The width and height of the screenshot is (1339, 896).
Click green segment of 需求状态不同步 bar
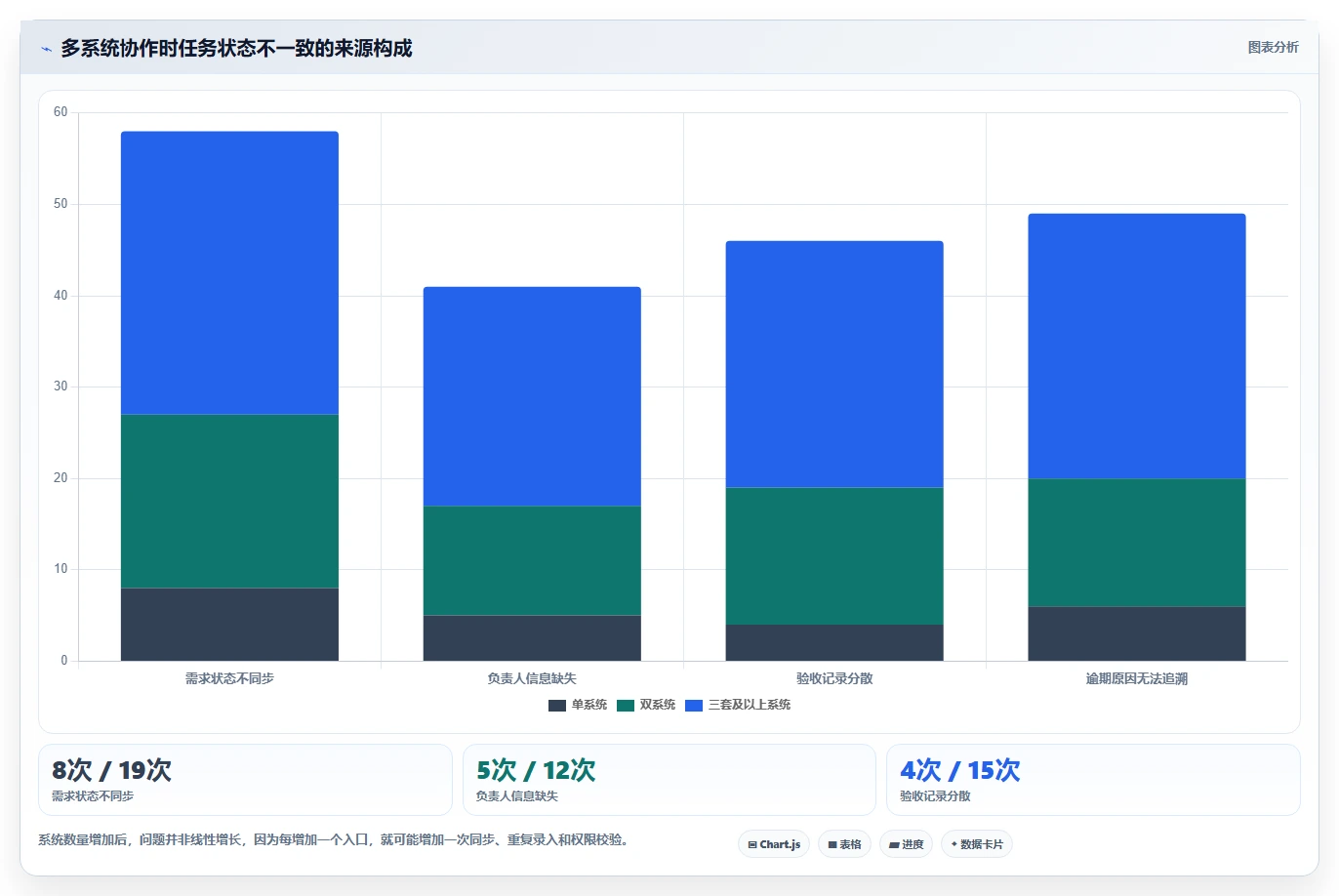(229, 501)
